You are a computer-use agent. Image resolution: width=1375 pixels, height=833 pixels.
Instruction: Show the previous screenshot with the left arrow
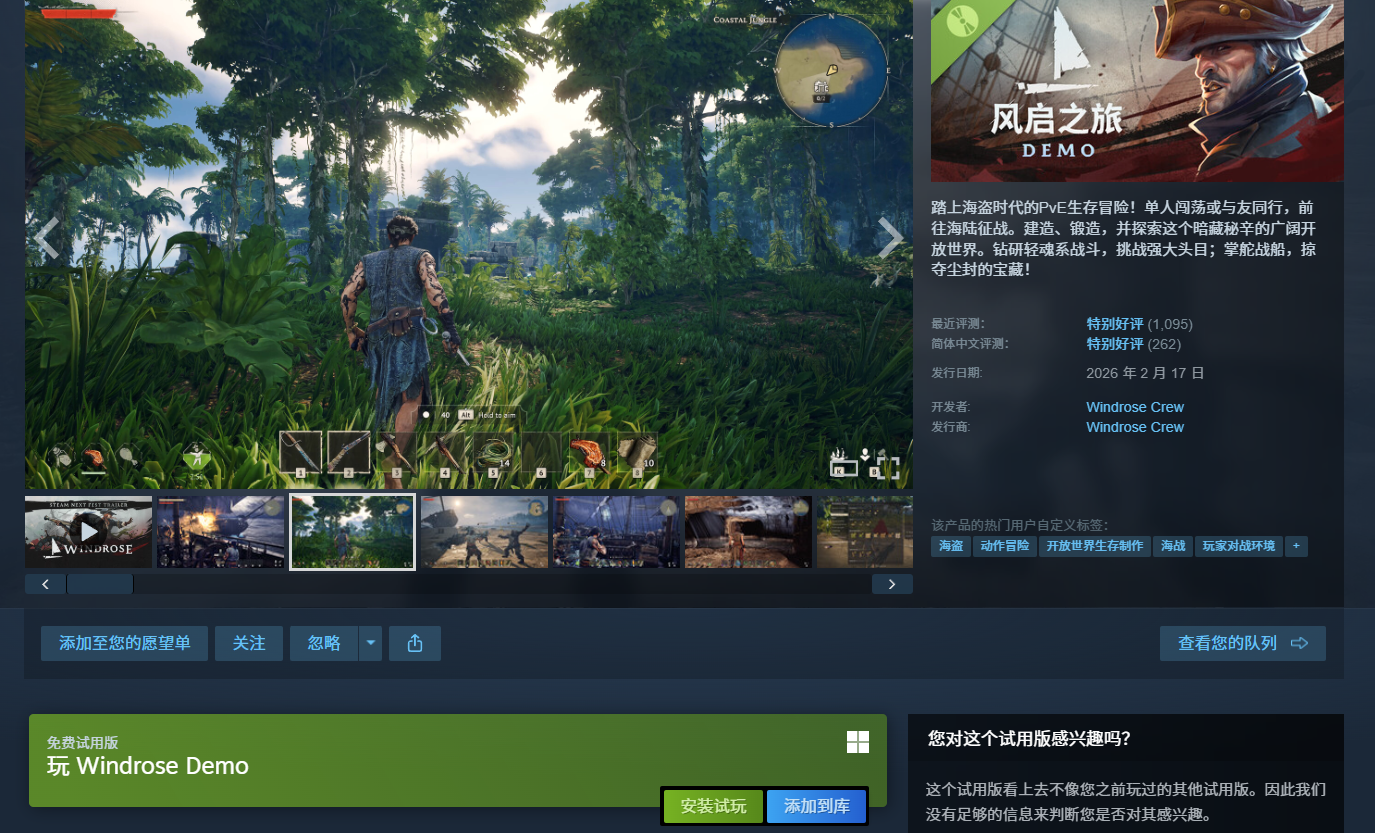point(47,238)
